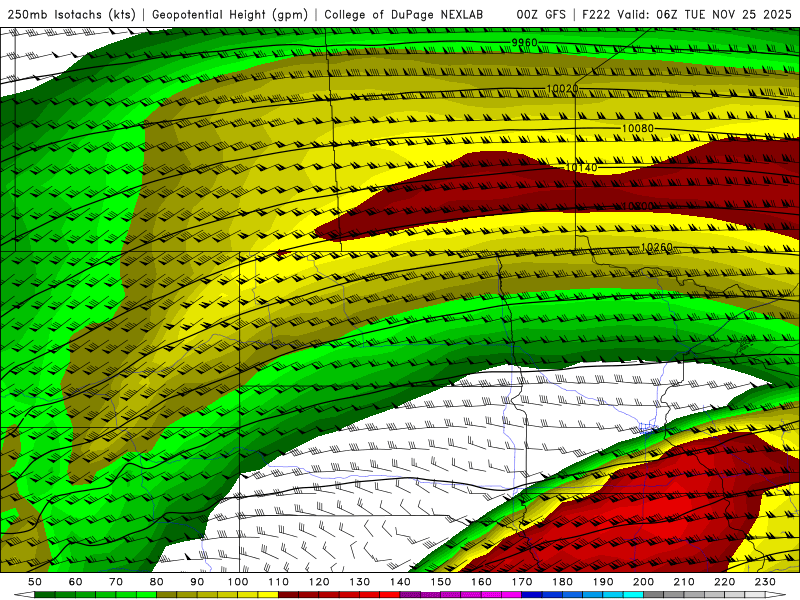Click the '00Z GFS' model run text
This screenshot has height=600, width=800.
point(541,14)
